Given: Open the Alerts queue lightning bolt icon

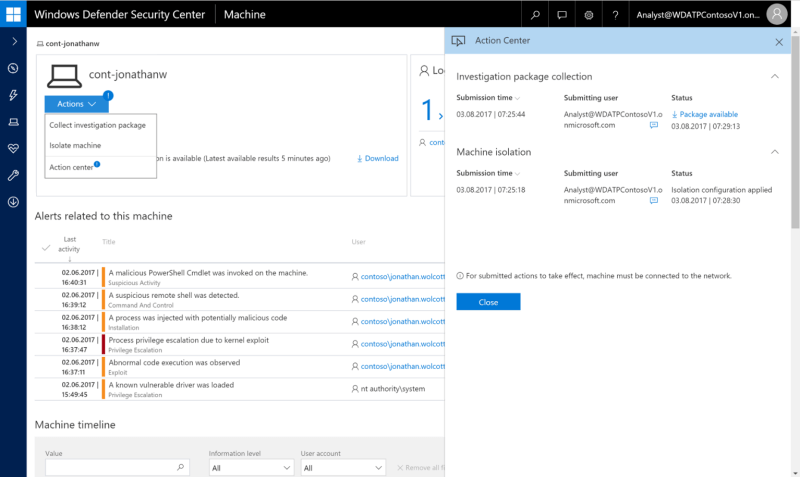Looking at the screenshot, I should [x=13, y=95].
